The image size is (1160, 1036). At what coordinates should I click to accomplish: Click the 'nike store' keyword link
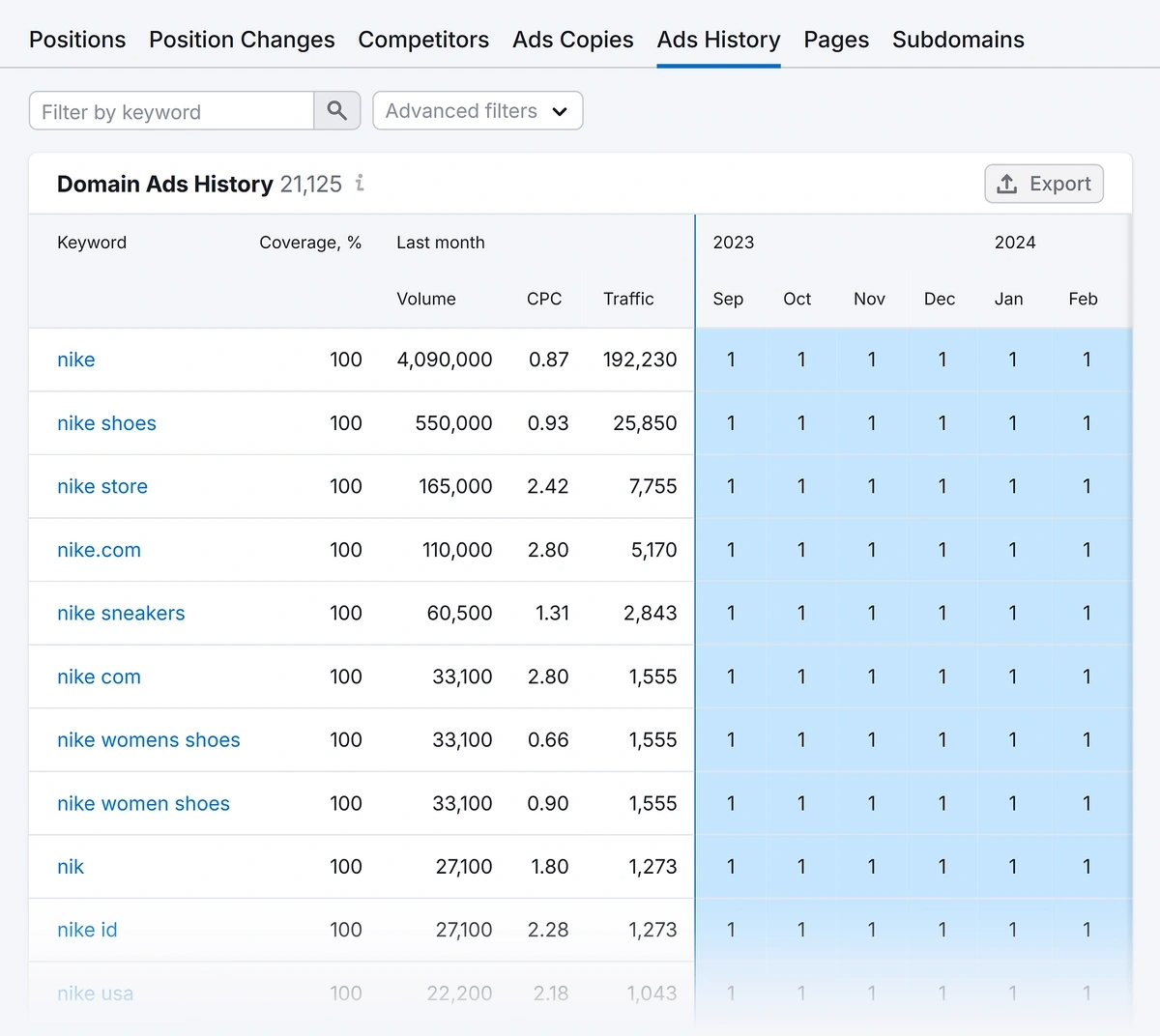(x=102, y=486)
